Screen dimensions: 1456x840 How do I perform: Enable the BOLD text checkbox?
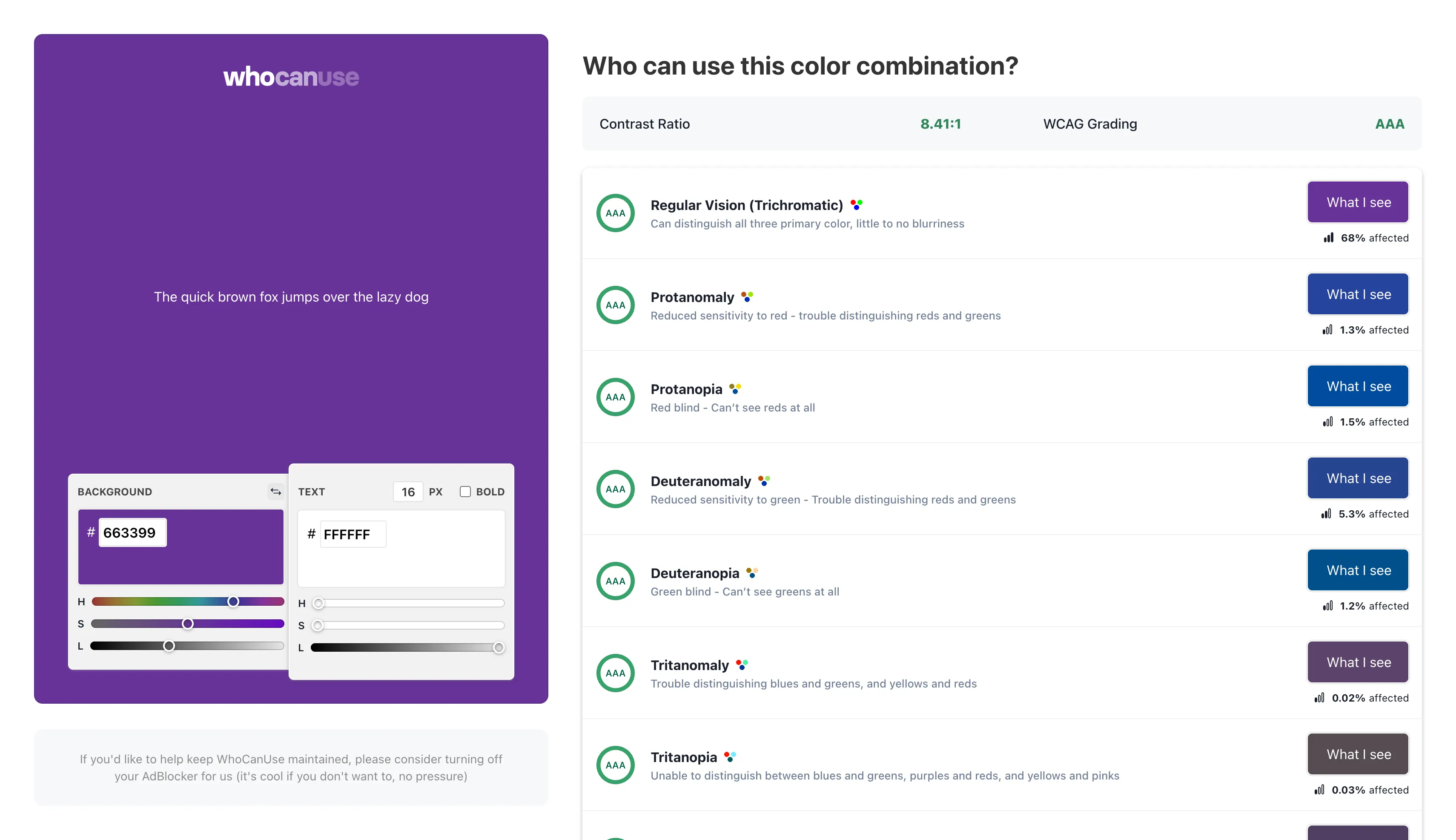[x=465, y=492]
